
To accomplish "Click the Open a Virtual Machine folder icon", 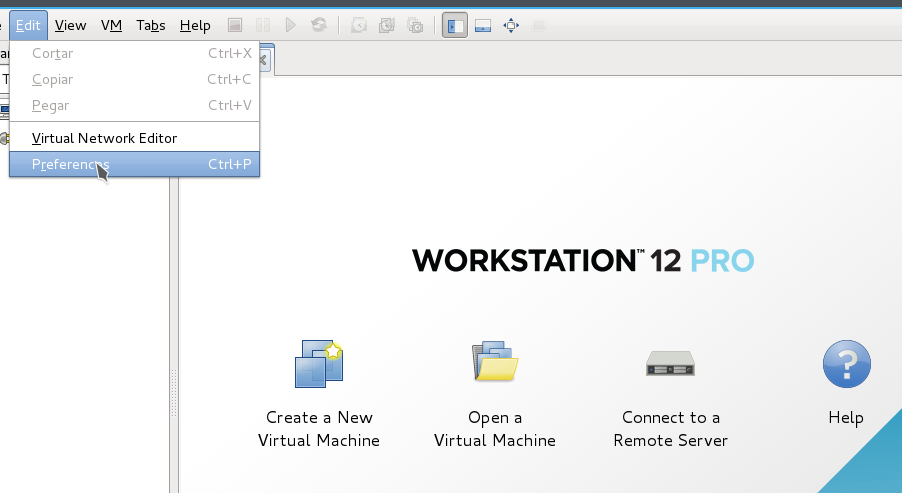I will [x=495, y=361].
